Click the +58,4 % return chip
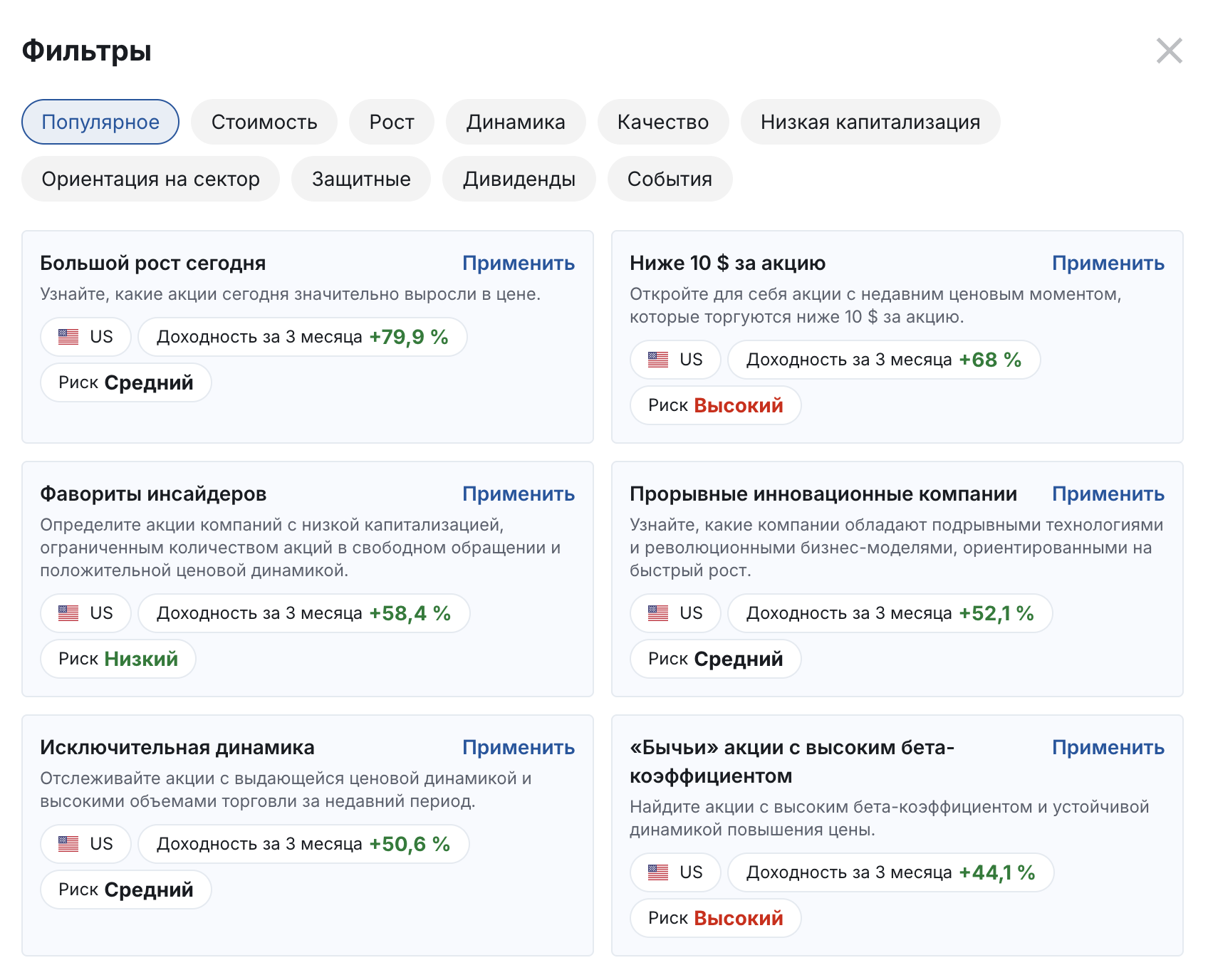Viewport: 1208px width, 980px height. click(304, 613)
